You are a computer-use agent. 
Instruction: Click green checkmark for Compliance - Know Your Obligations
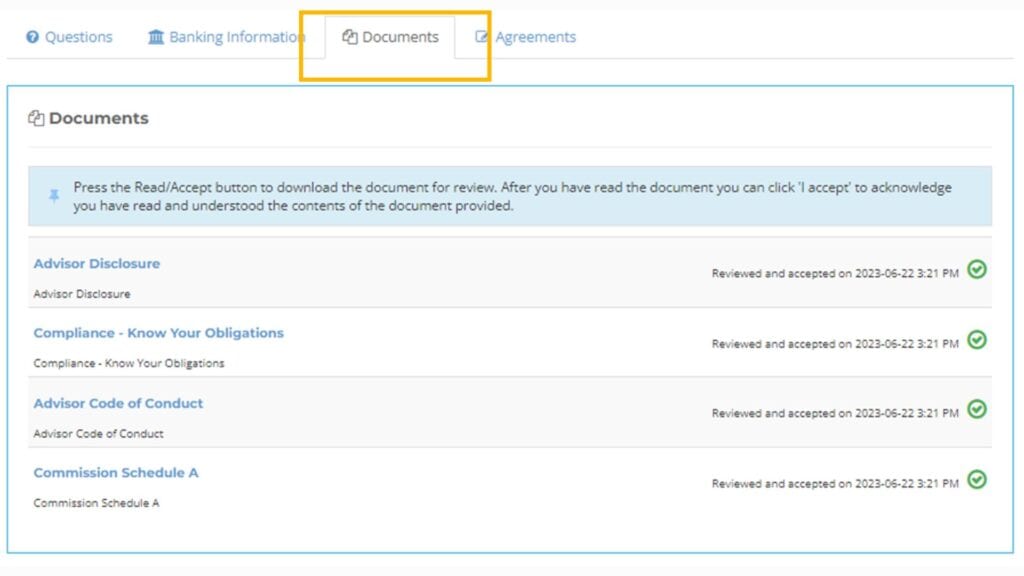click(977, 339)
